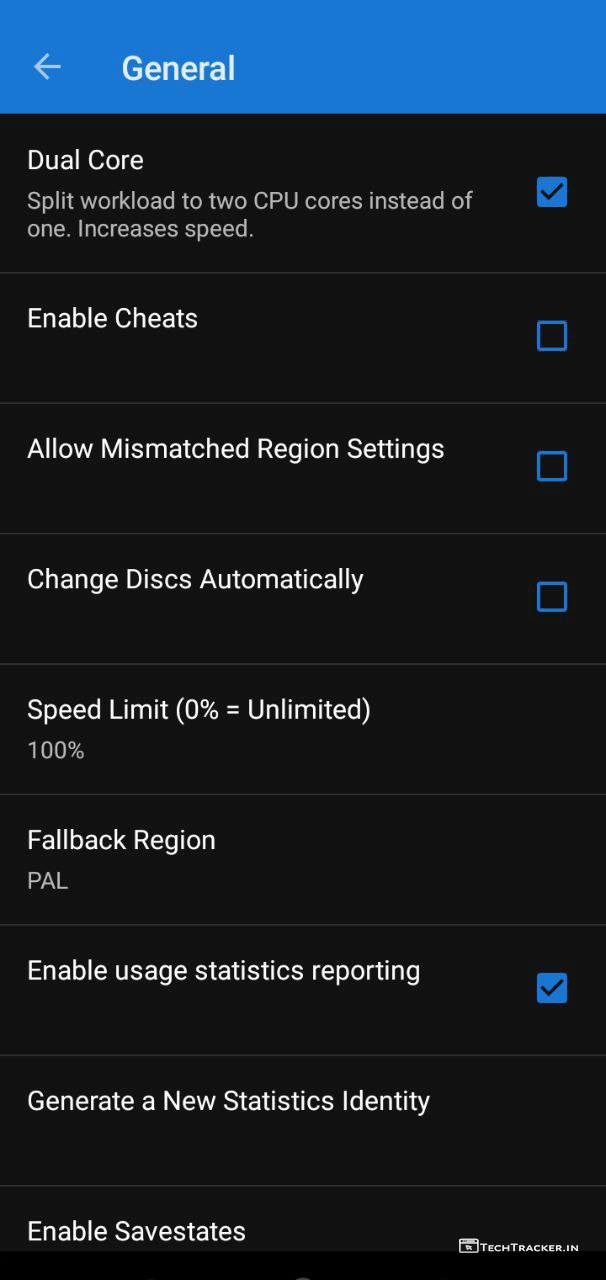This screenshot has width=606, height=1280.
Task: Tick the Enable Cheats checkbox
Action: point(551,336)
